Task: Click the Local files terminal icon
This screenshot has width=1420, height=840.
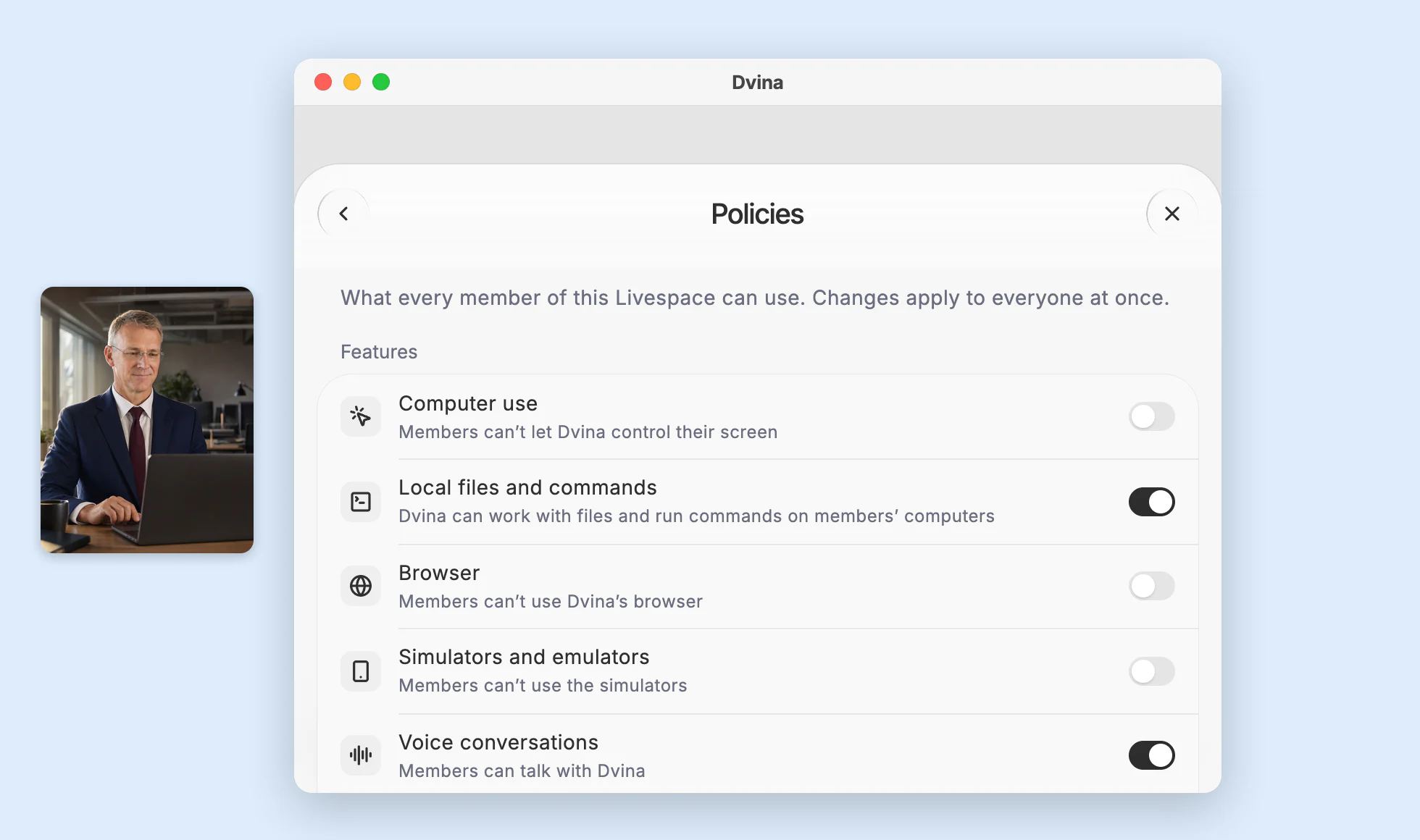Action: 361,502
